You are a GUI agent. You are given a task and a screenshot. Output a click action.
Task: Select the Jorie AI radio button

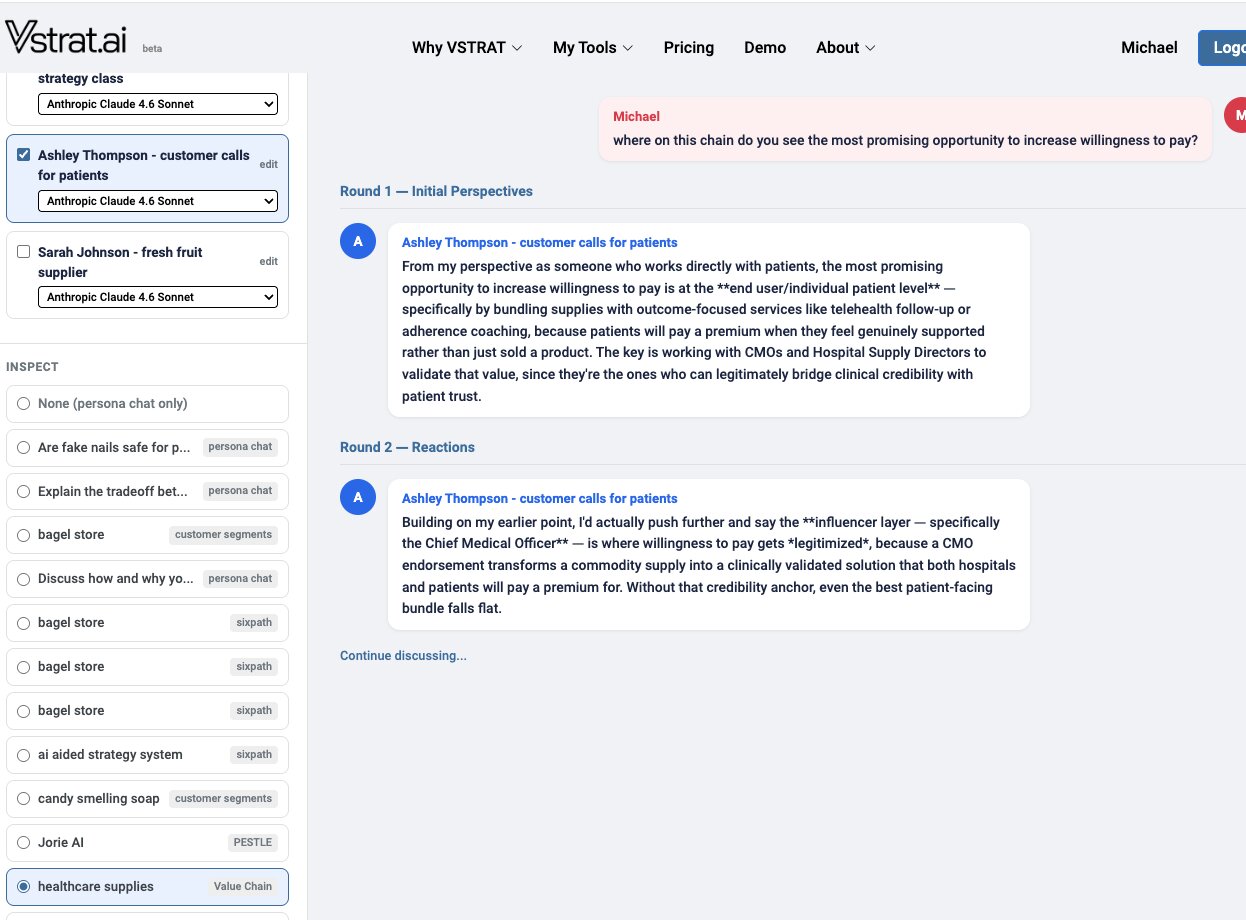tap(24, 843)
